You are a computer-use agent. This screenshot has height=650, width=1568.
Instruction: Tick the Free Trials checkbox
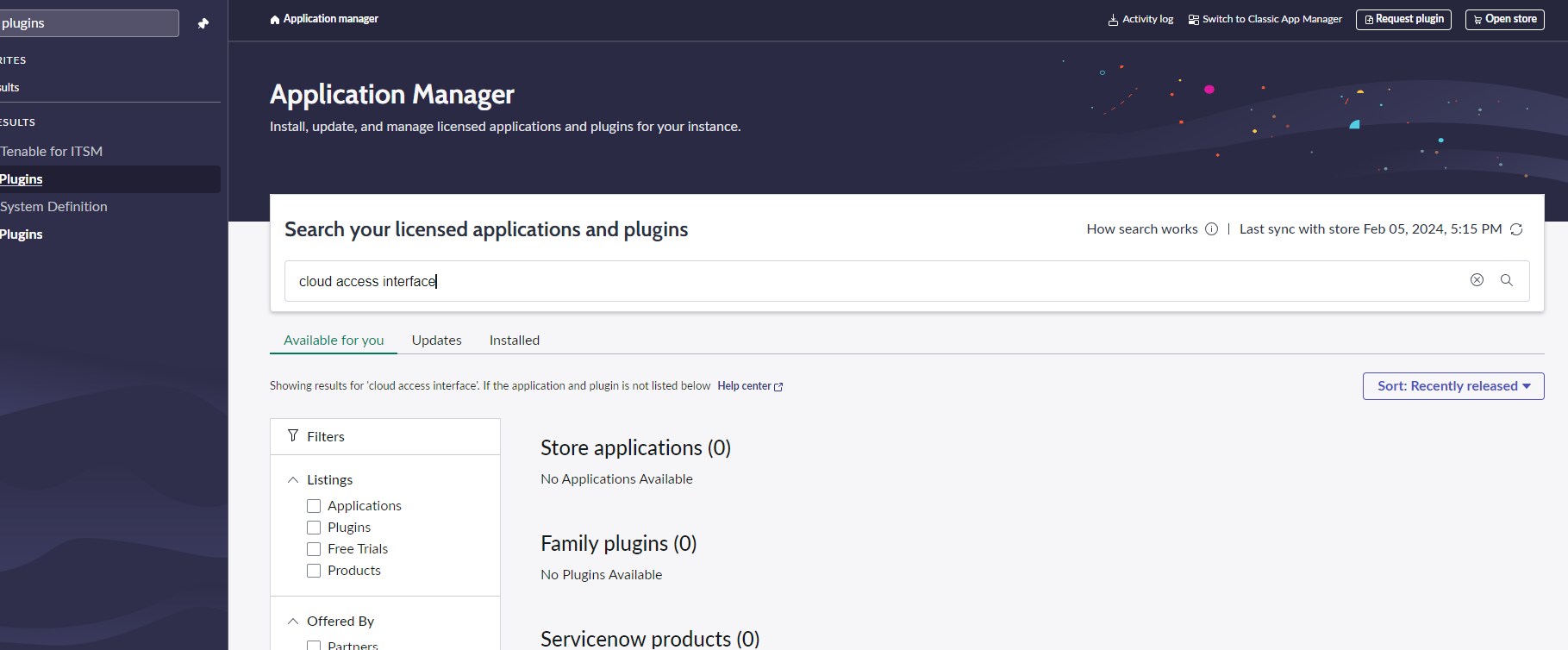click(x=314, y=549)
